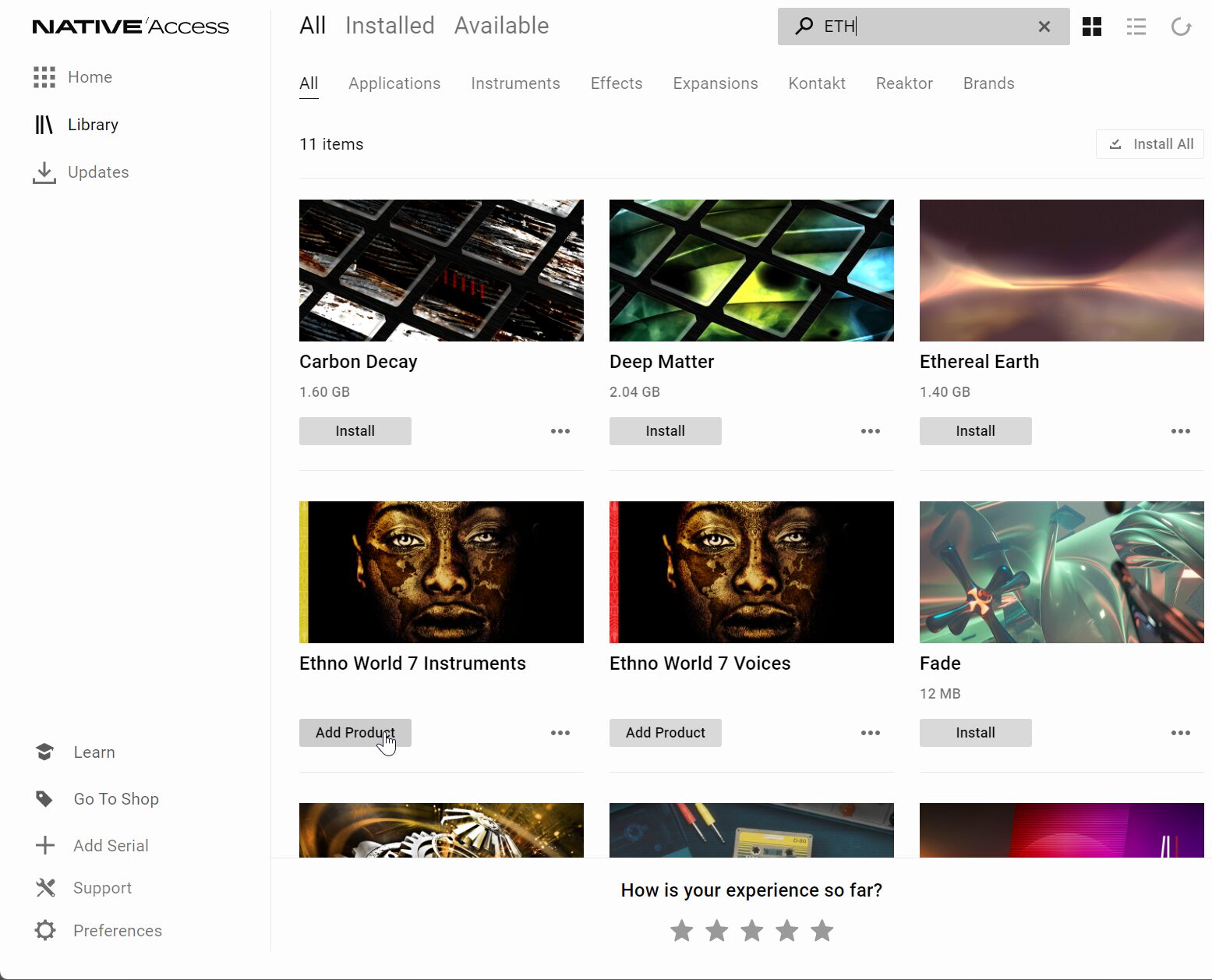Click the Support tools icon

click(45, 888)
